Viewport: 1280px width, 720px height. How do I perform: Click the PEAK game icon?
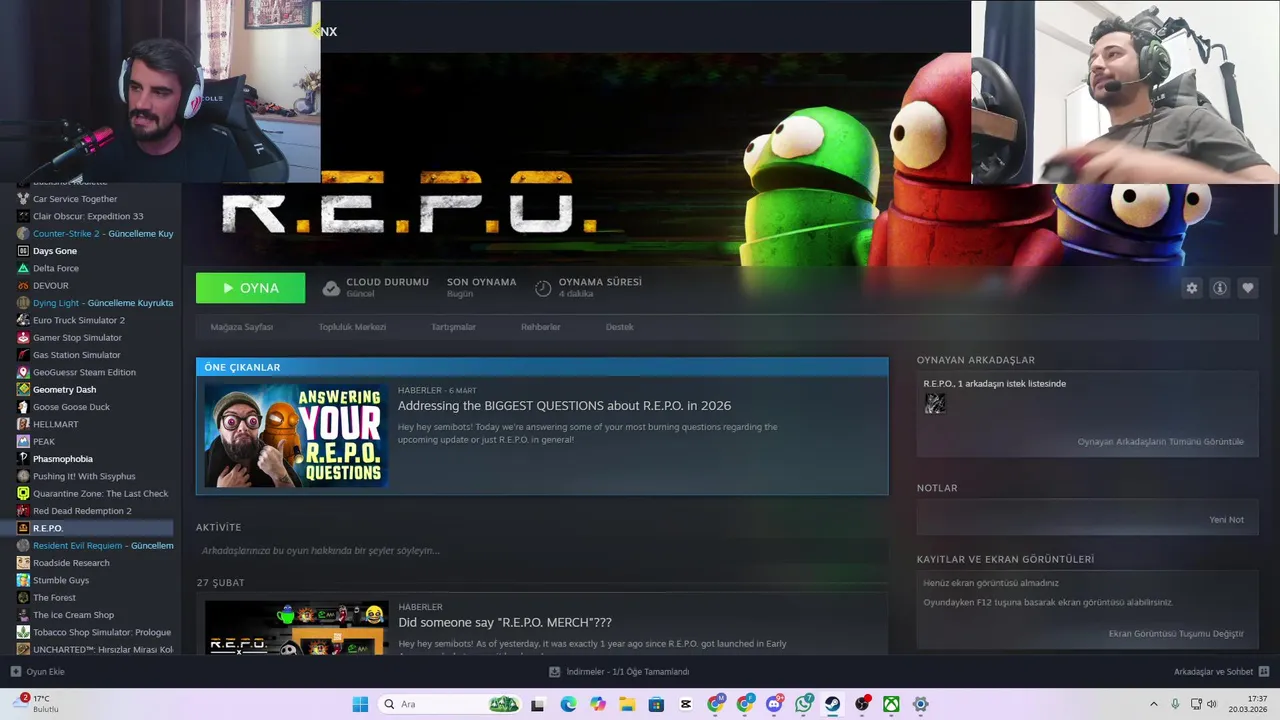pos(23,442)
